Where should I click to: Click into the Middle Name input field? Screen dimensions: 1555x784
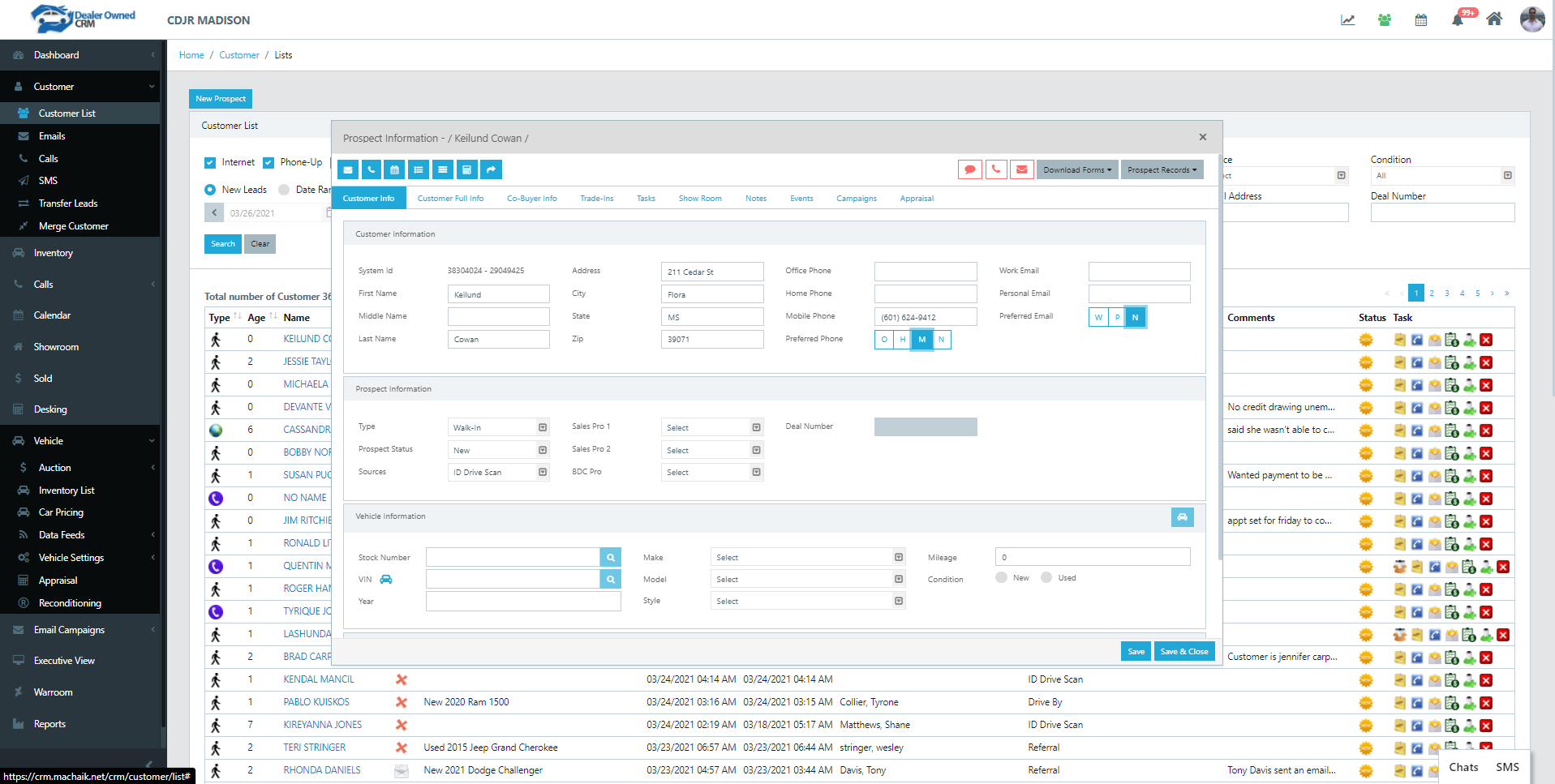498,317
